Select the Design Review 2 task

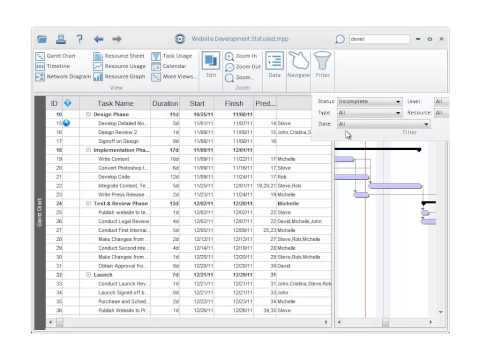click(189, 132)
